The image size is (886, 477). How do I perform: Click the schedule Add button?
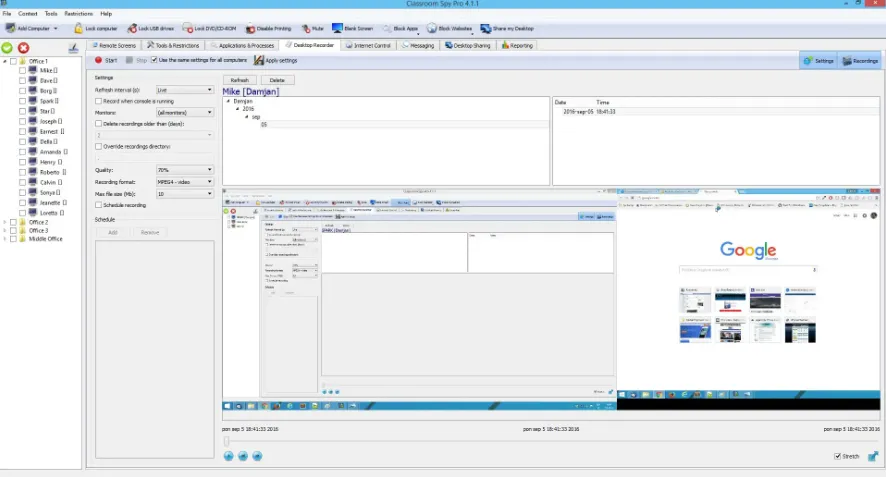112,232
